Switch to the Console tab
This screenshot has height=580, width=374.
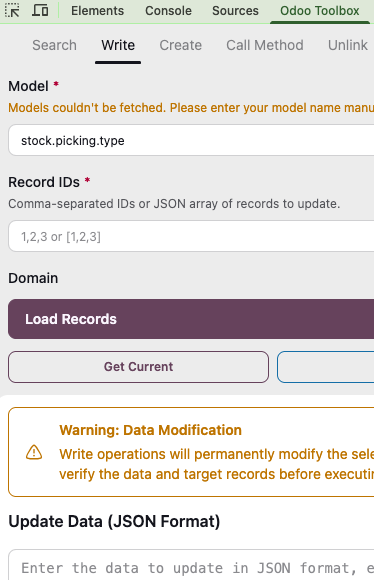[x=168, y=11]
